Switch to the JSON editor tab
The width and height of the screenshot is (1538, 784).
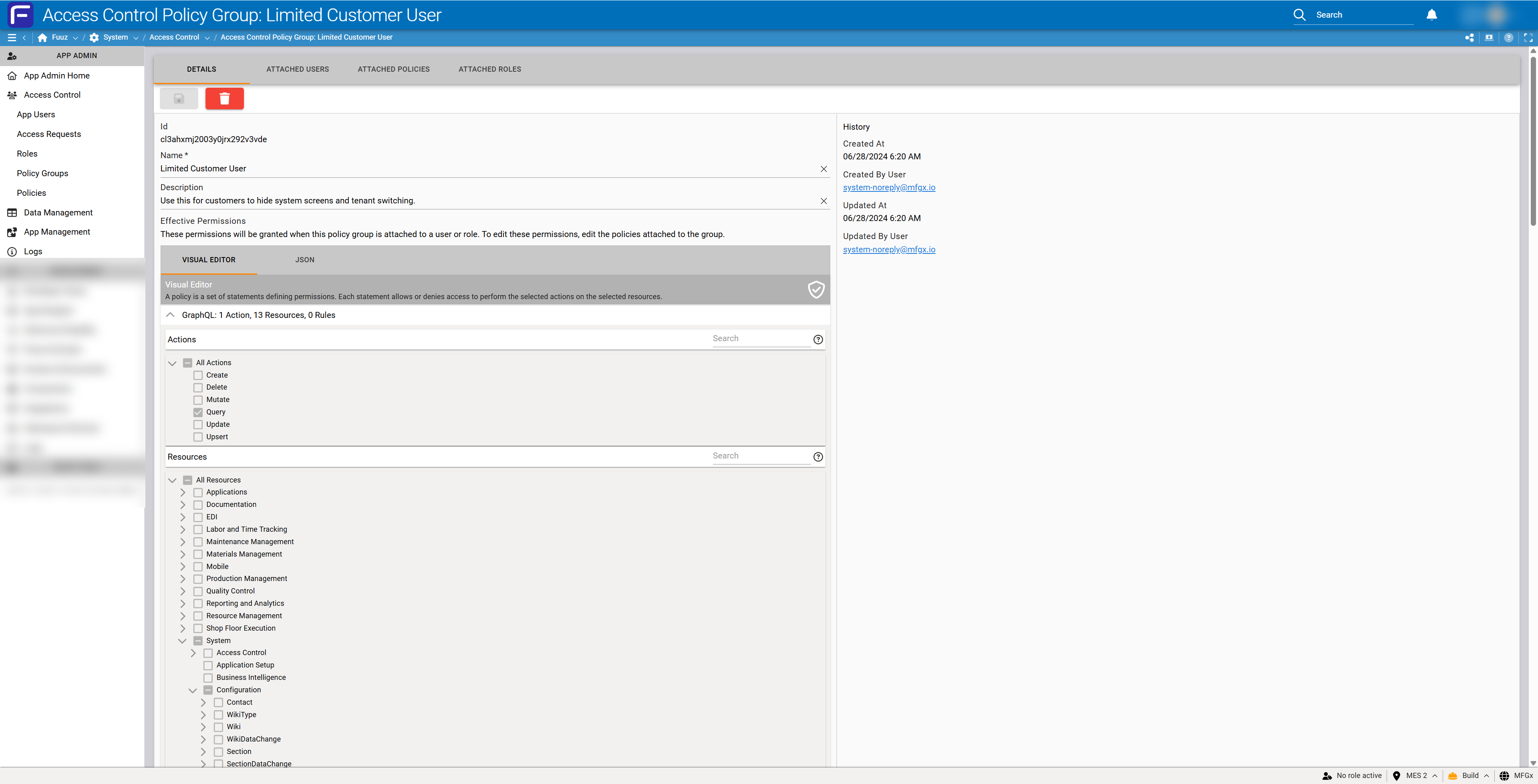(304, 260)
